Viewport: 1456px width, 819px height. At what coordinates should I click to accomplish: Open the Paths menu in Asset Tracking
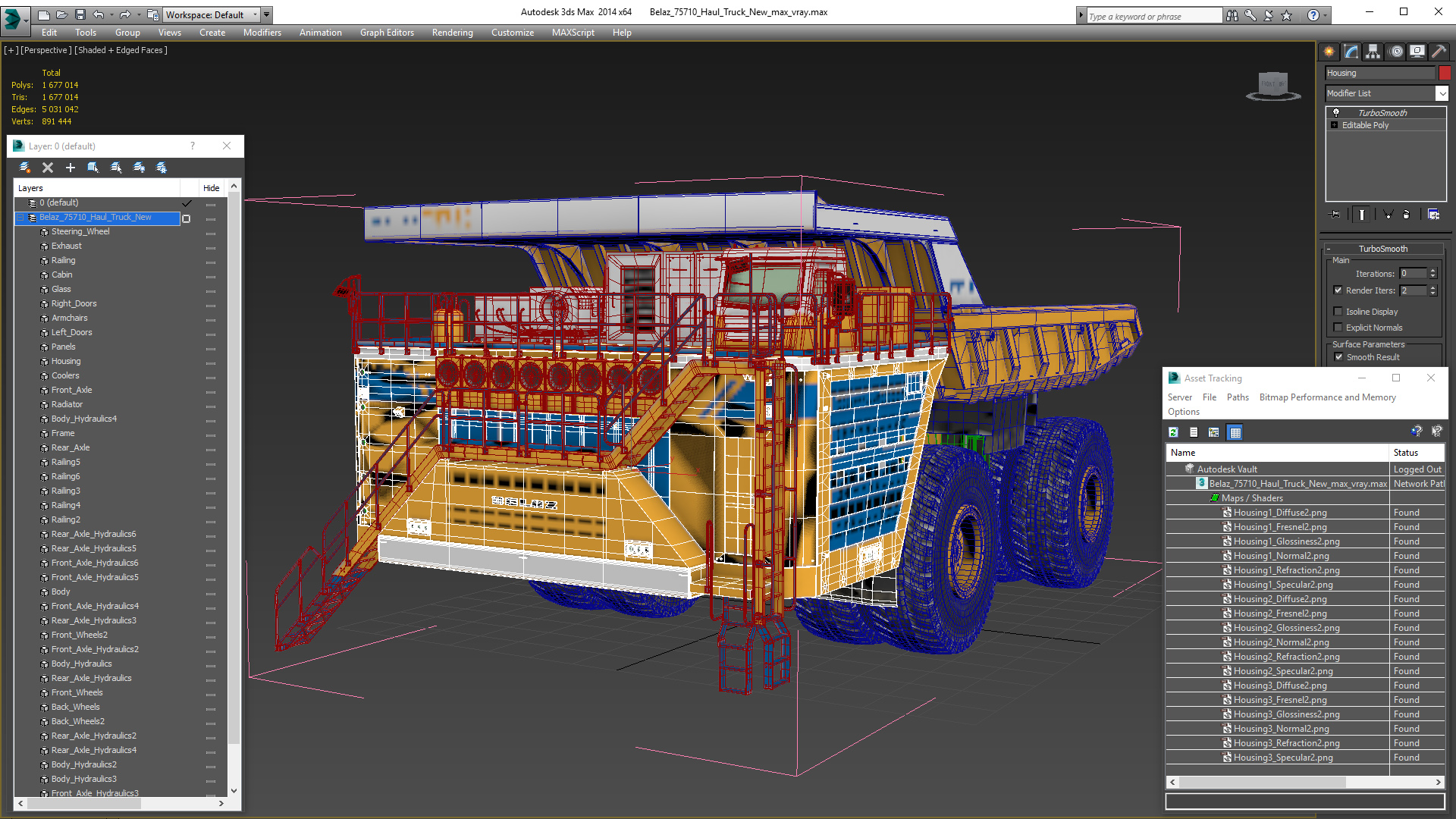pos(1238,397)
